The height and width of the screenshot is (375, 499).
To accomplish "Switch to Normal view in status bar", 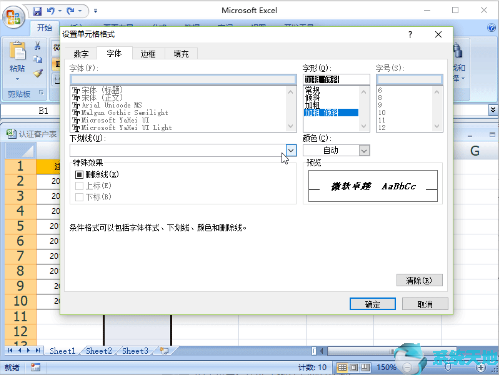I will tap(342, 367).
